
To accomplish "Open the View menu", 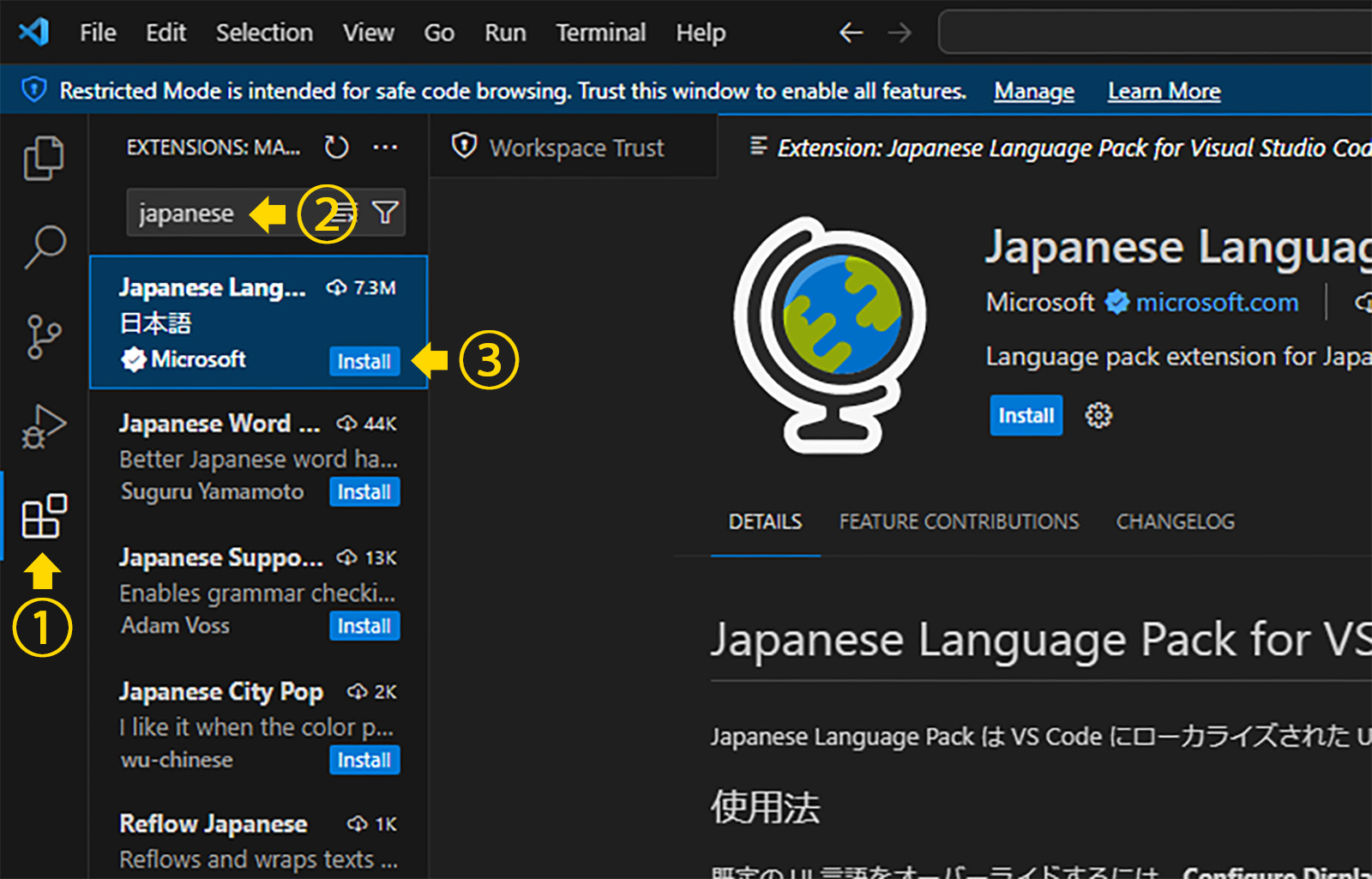I will 369,33.
